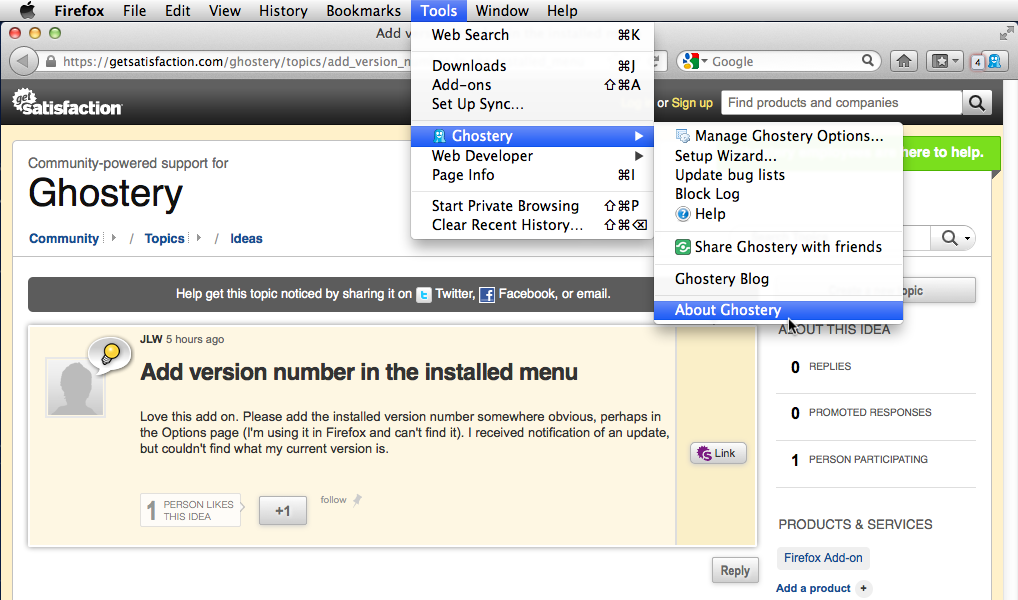Open the Google search engine dropdown
The image size is (1018, 600).
[696, 61]
